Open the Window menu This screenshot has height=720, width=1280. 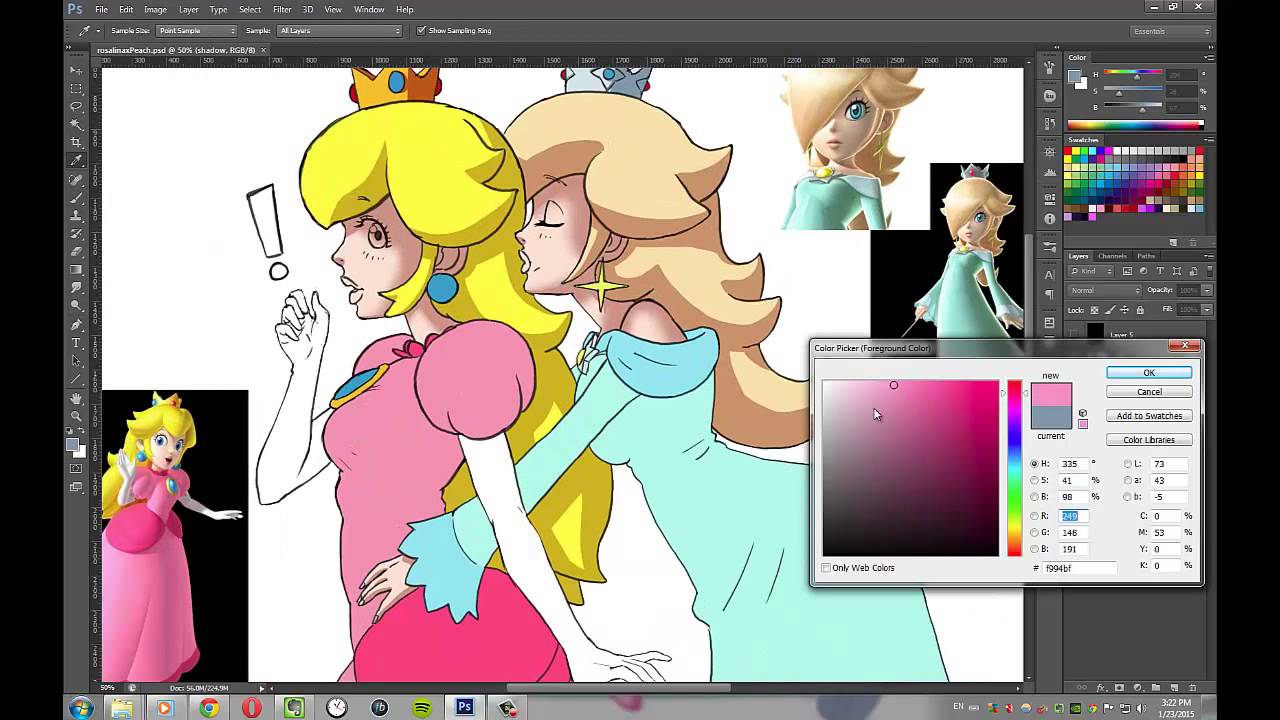coord(369,9)
